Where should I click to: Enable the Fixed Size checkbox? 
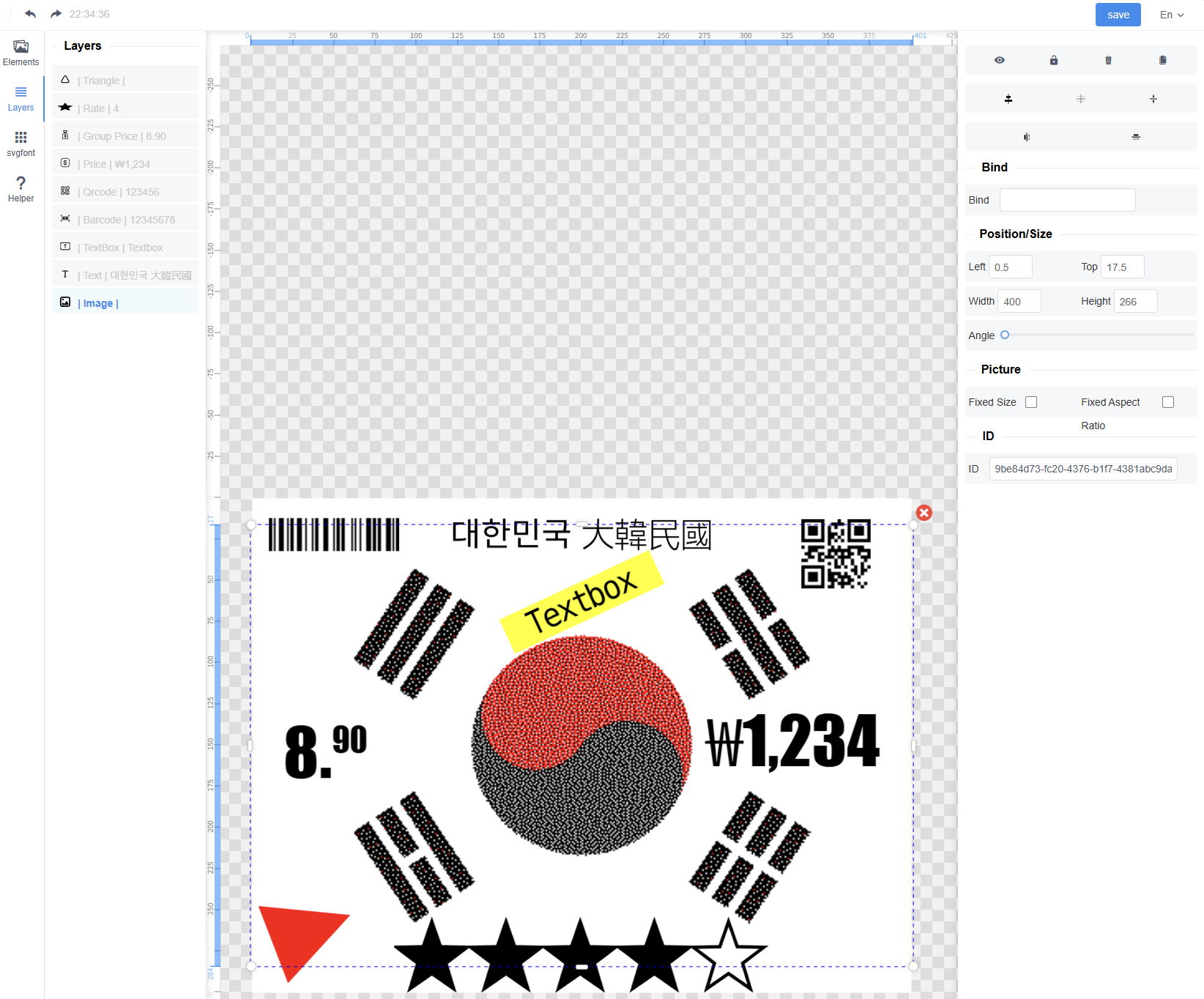coord(1031,402)
